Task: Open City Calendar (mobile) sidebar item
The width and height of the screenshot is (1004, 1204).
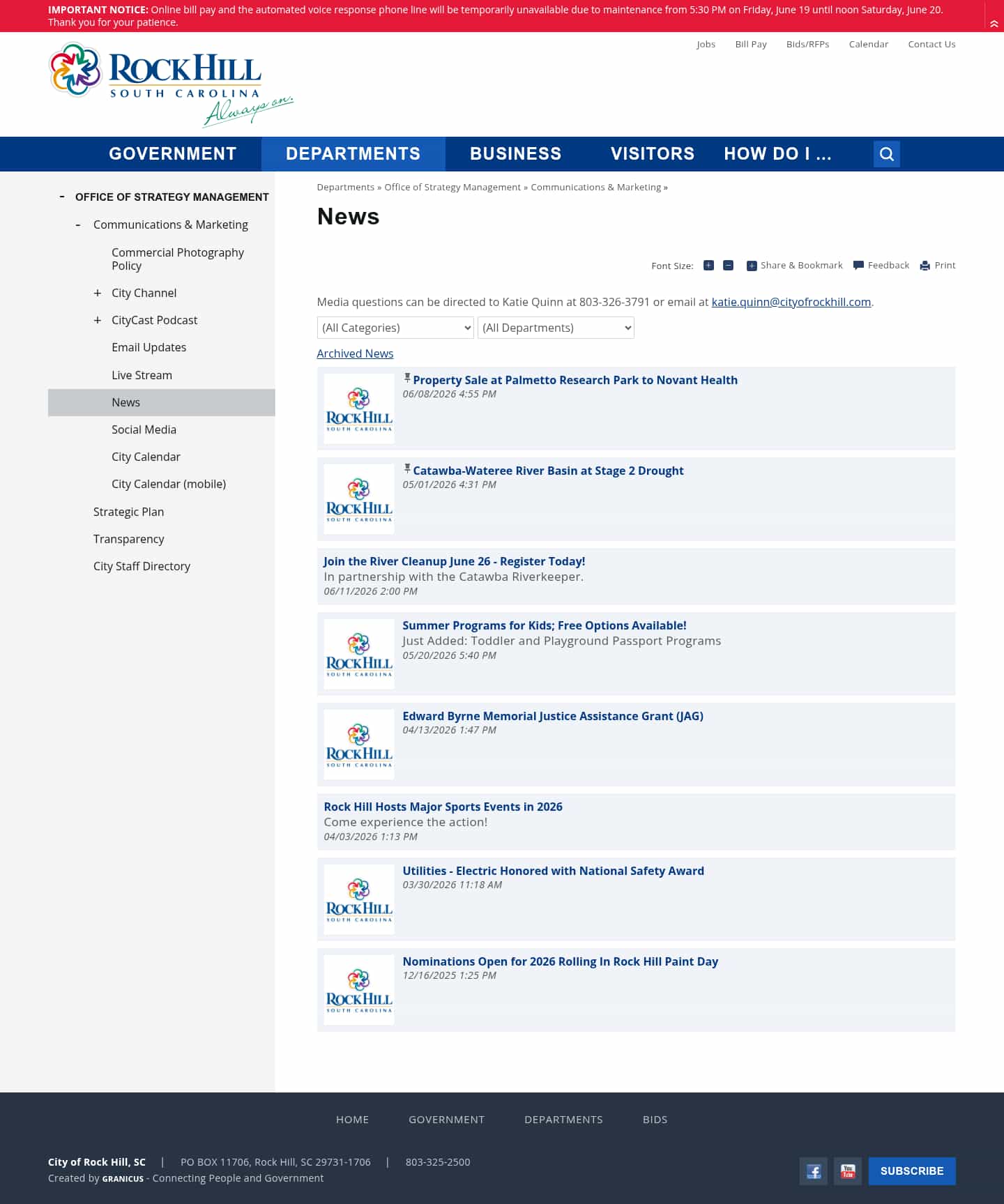Action: (x=169, y=484)
